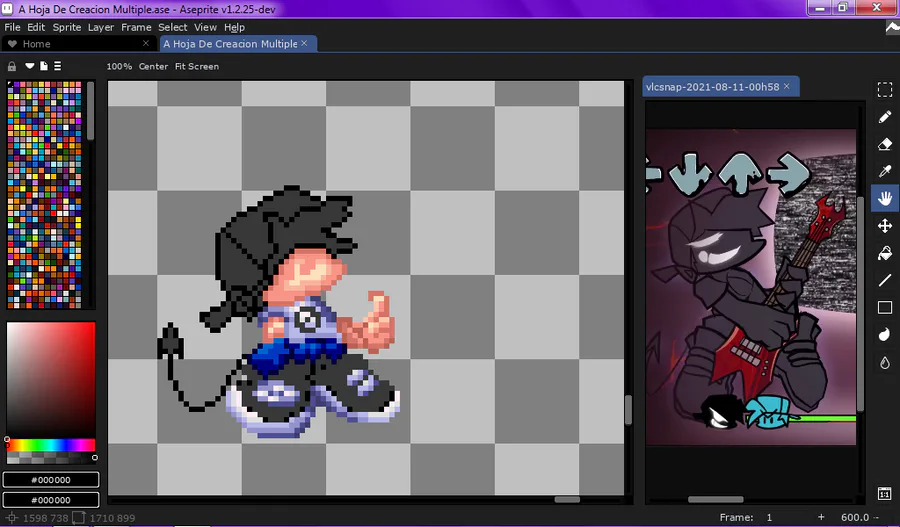The image size is (900, 527).
Task: Open the Edit menu
Action: (36, 27)
